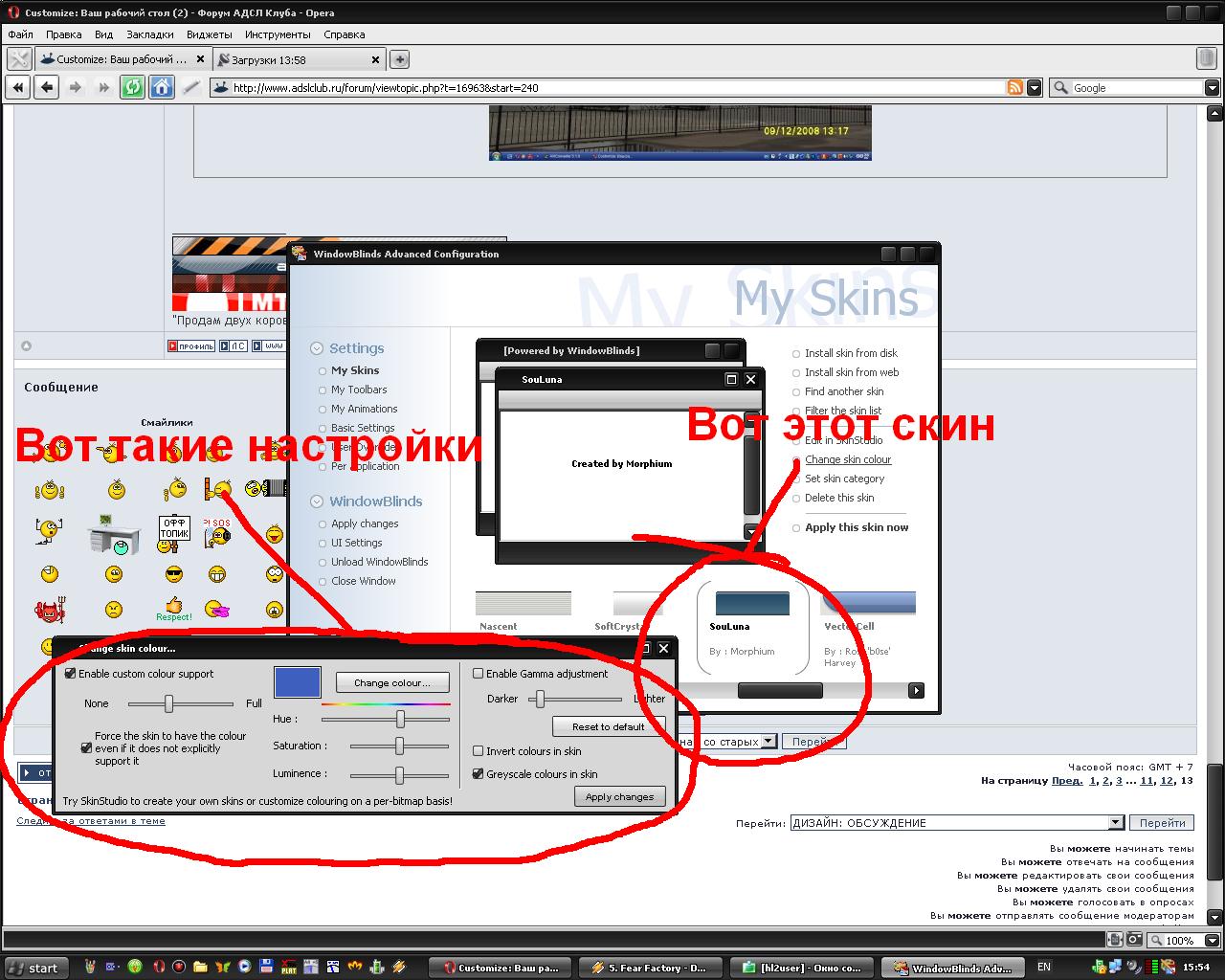Click the Windows start button
Screen dimensions: 1225x980
pos(34,967)
